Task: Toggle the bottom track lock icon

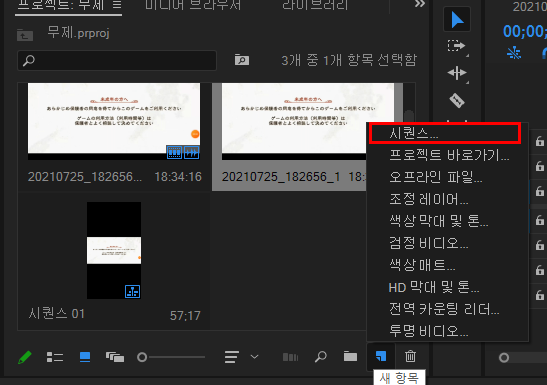Action: click(540, 295)
